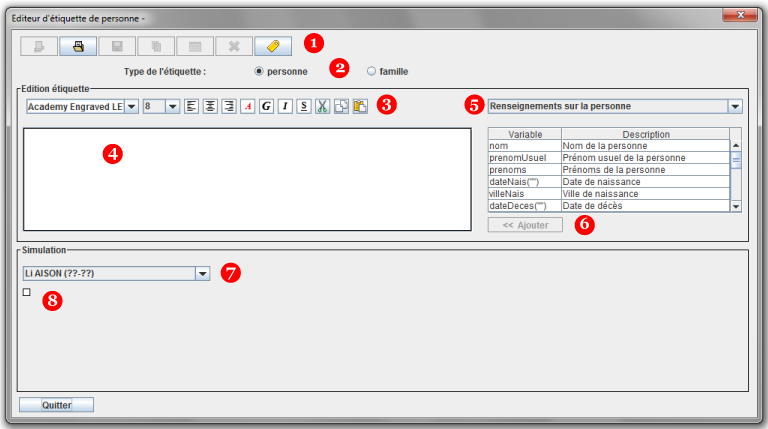Click the Quitter button
The image size is (768, 429).
pyautogui.click(x=56, y=405)
